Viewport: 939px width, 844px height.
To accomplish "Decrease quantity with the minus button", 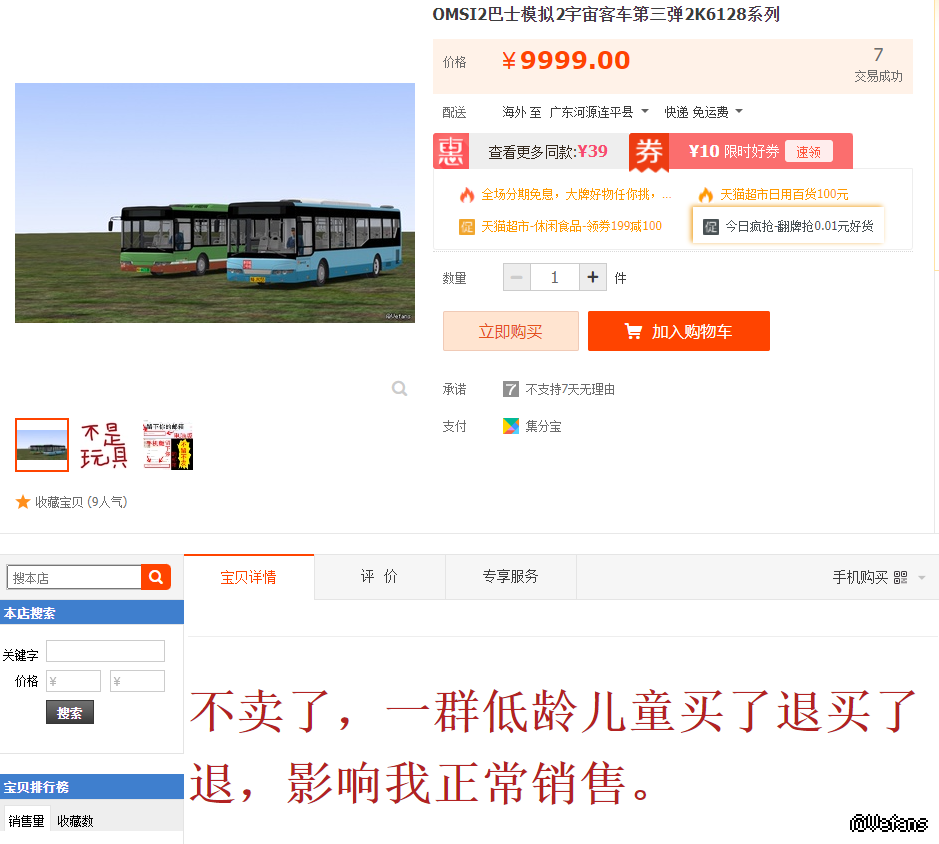I will click(x=517, y=277).
